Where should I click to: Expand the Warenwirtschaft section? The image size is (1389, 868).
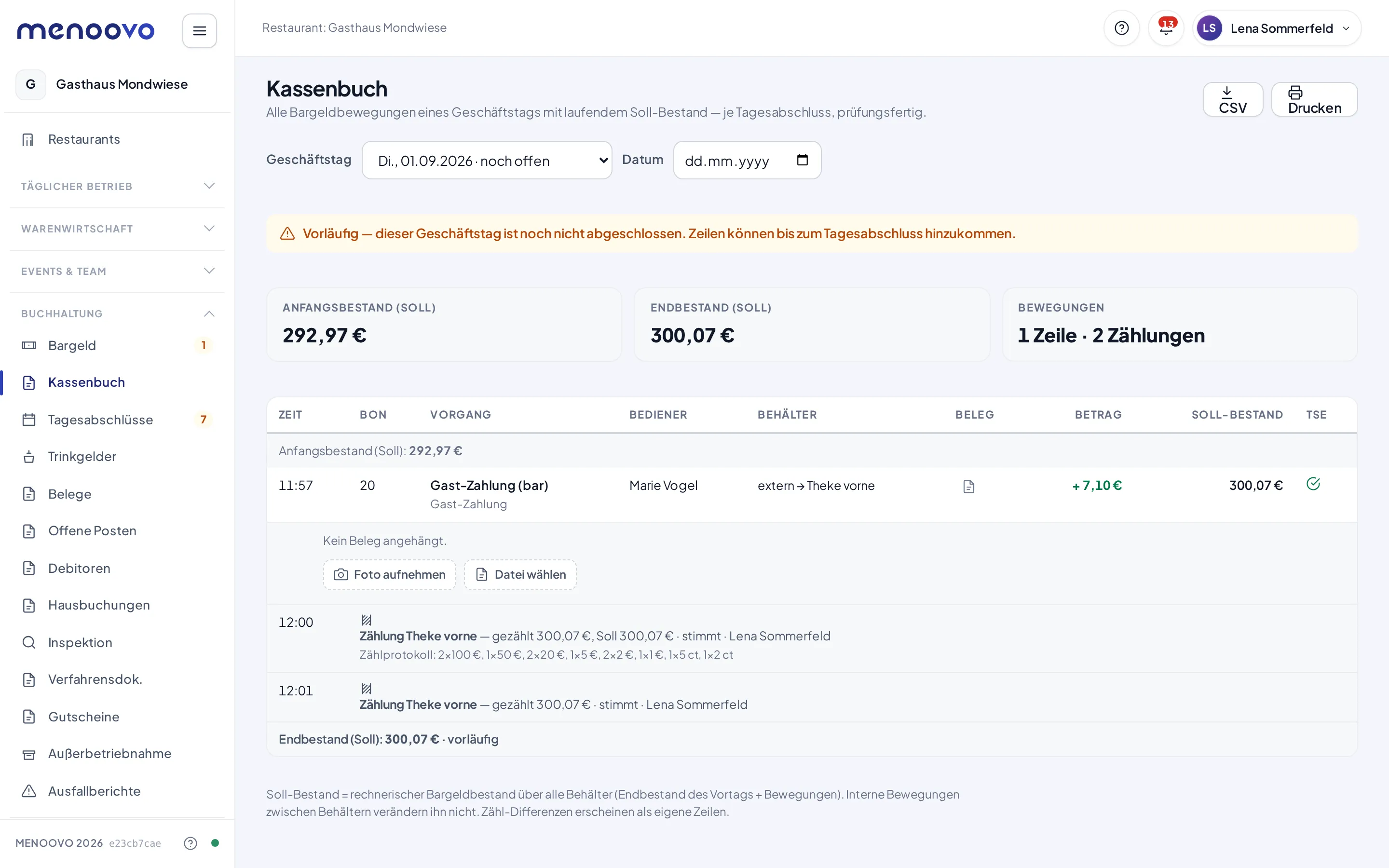(117, 229)
